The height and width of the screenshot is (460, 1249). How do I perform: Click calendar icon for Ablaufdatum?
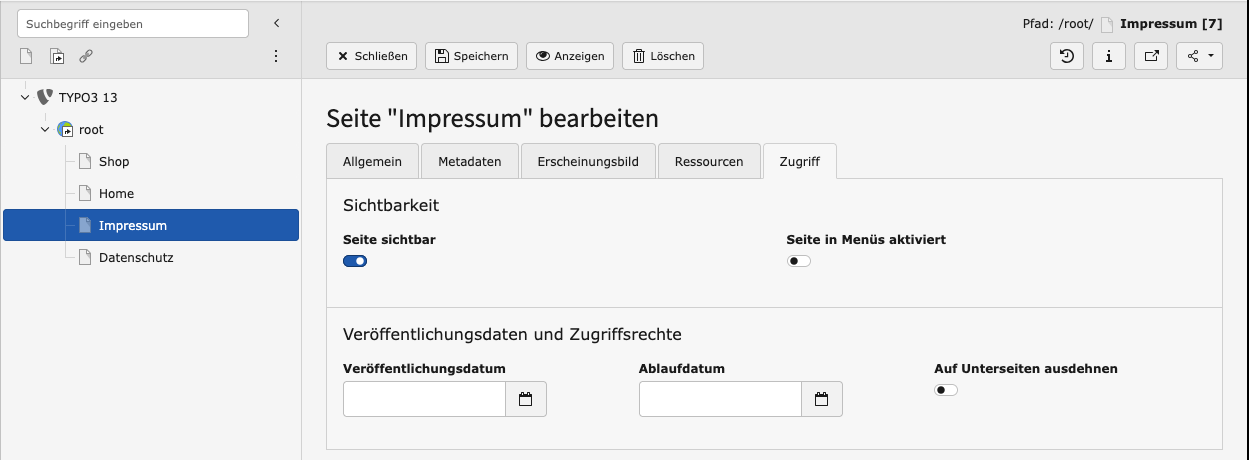tap(822, 399)
